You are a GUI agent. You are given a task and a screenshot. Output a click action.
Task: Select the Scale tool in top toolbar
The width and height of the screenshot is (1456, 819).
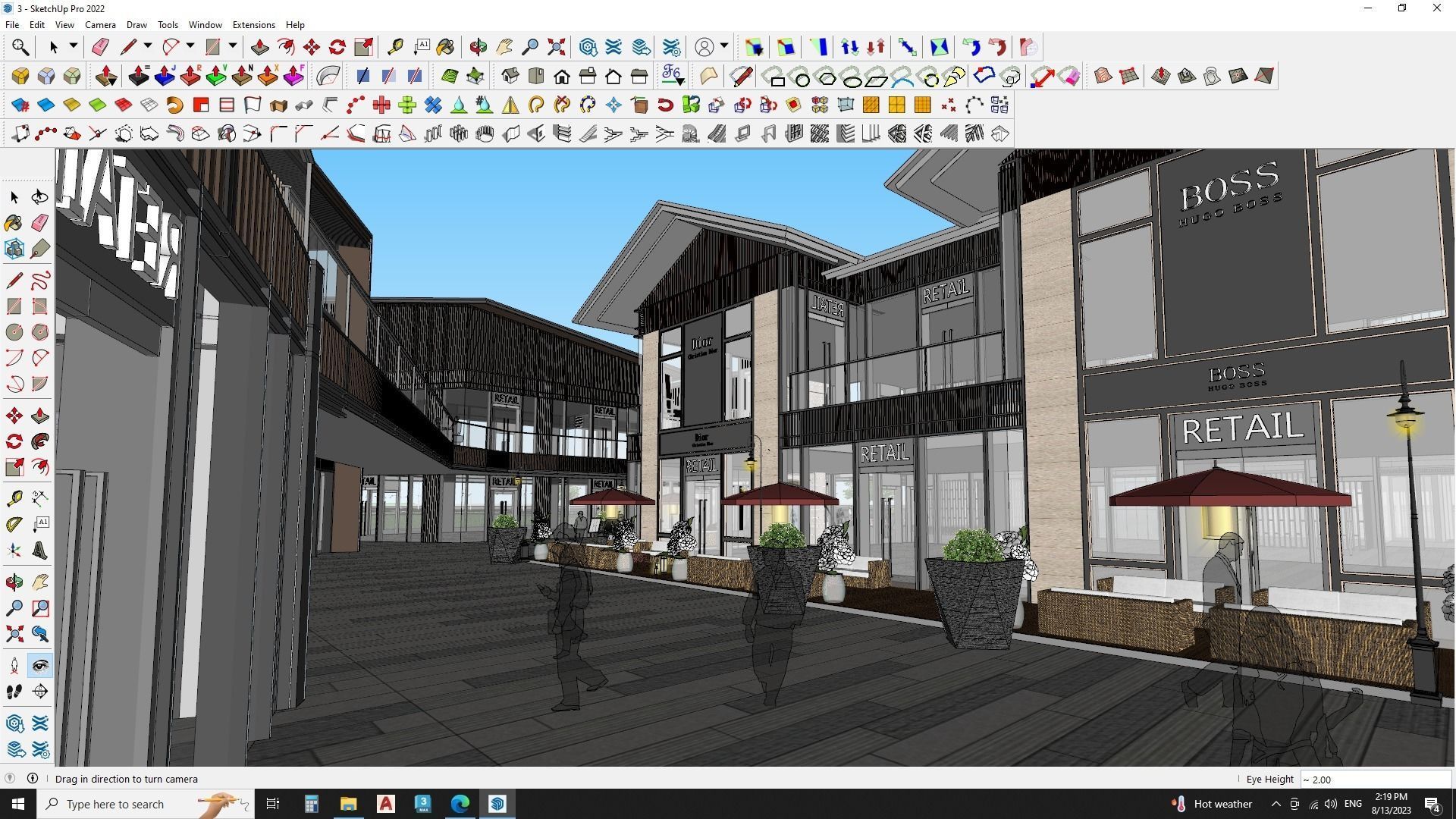coord(363,47)
